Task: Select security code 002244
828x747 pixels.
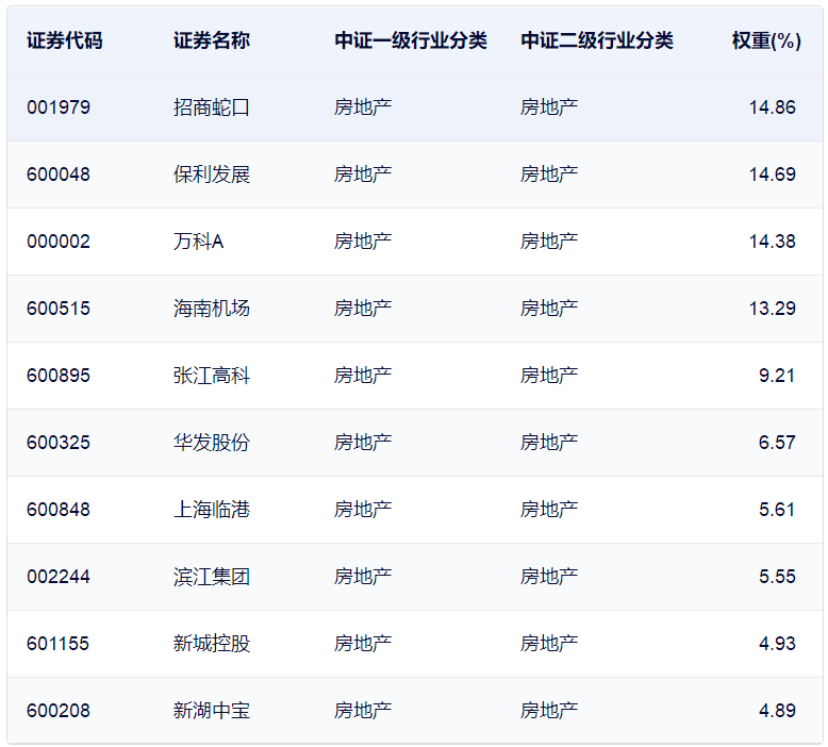Action: [59, 576]
